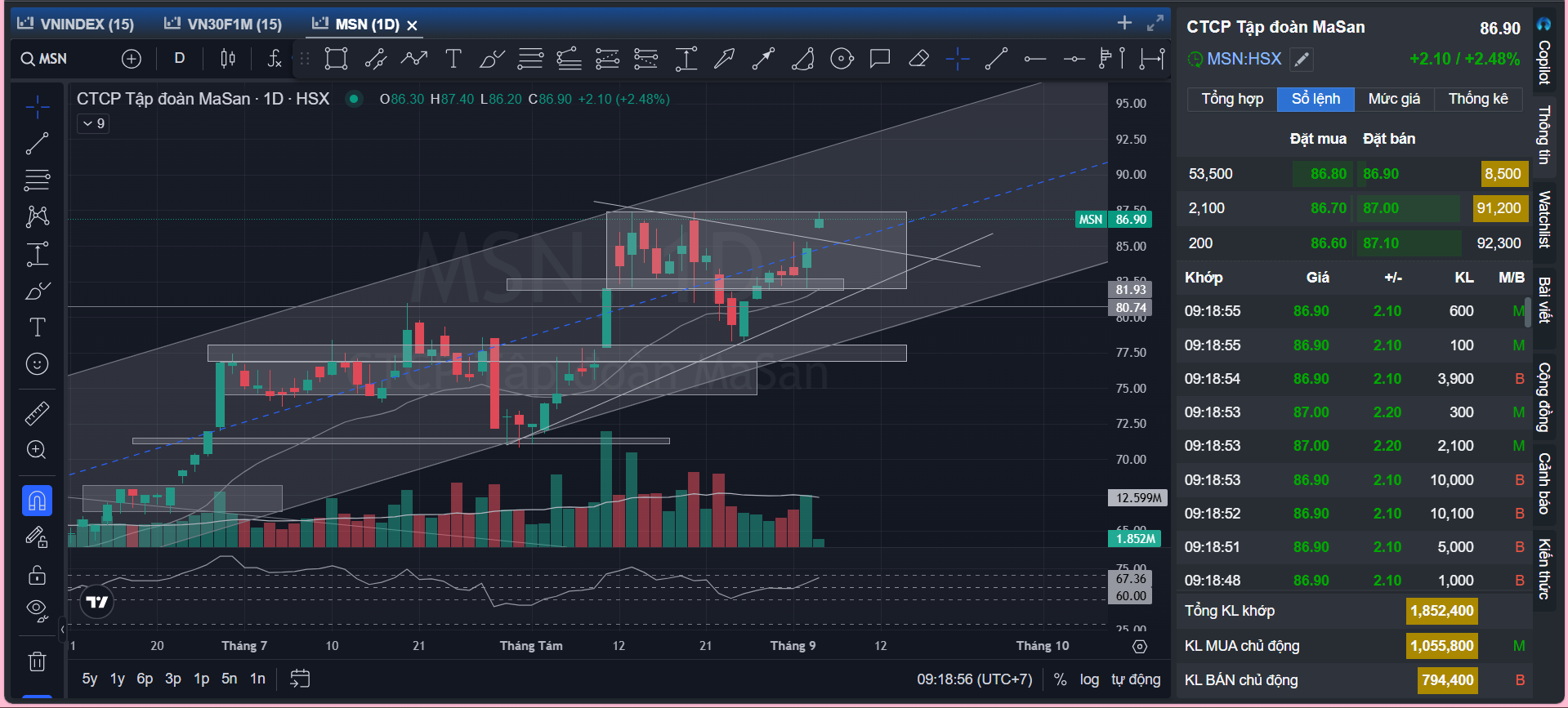Switch to the VN30F1M (15) tab
1568x708 pixels.
coord(223,24)
